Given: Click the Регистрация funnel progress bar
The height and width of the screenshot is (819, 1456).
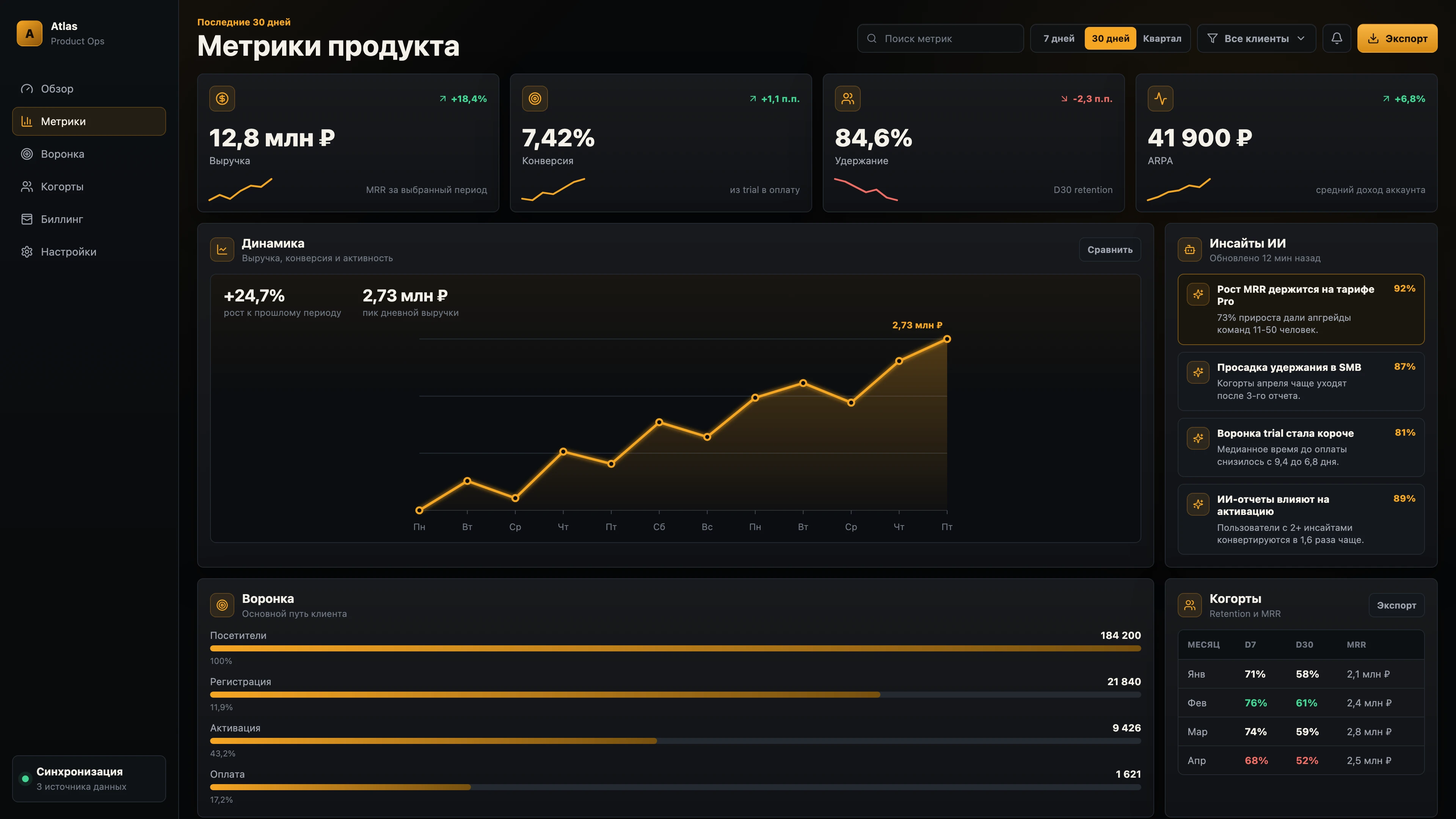Looking at the screenshot, I should tap(675, 695).
